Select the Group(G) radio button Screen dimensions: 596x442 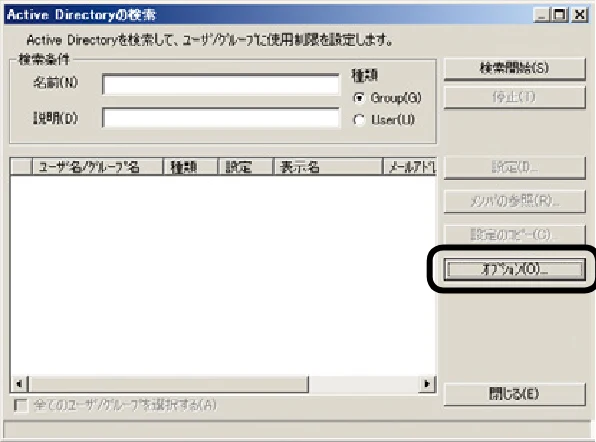[359, 98]
